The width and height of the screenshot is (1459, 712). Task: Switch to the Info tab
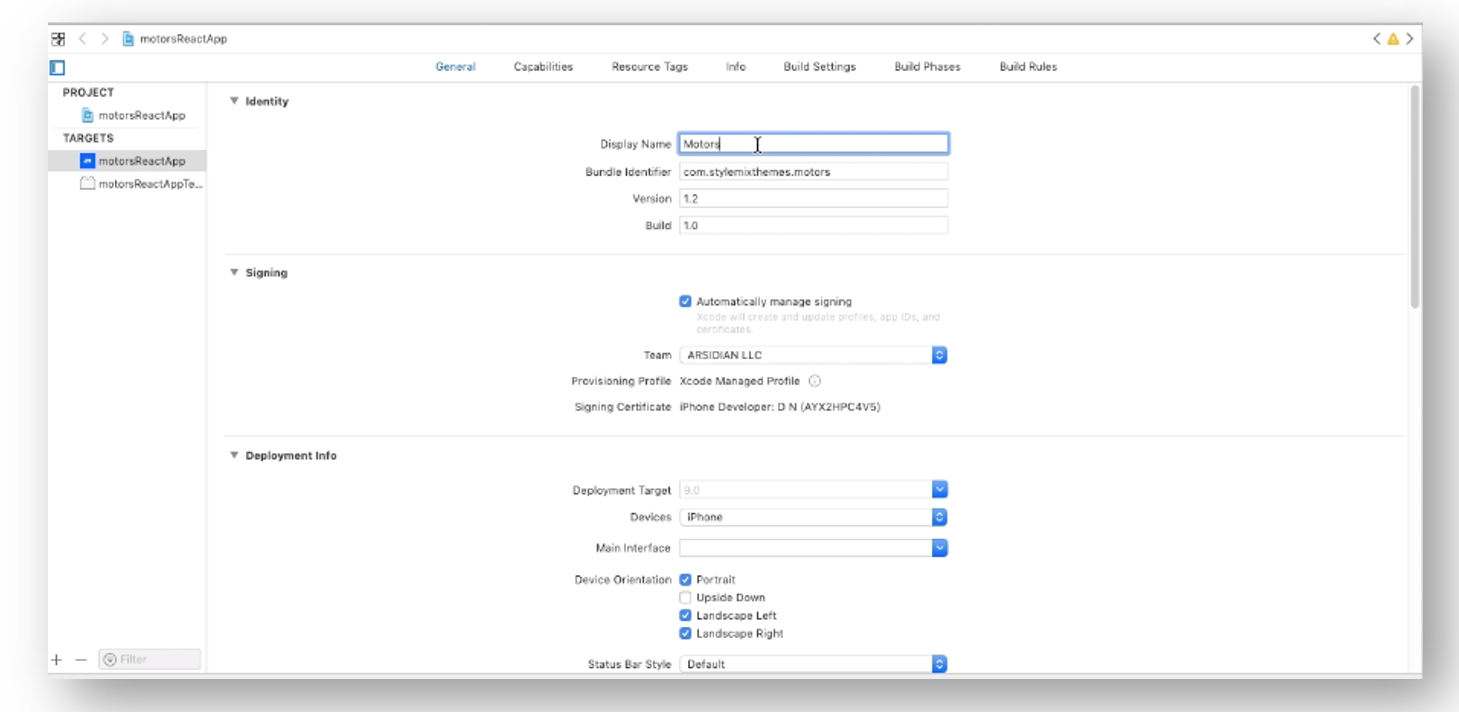(x=736, y=67)
